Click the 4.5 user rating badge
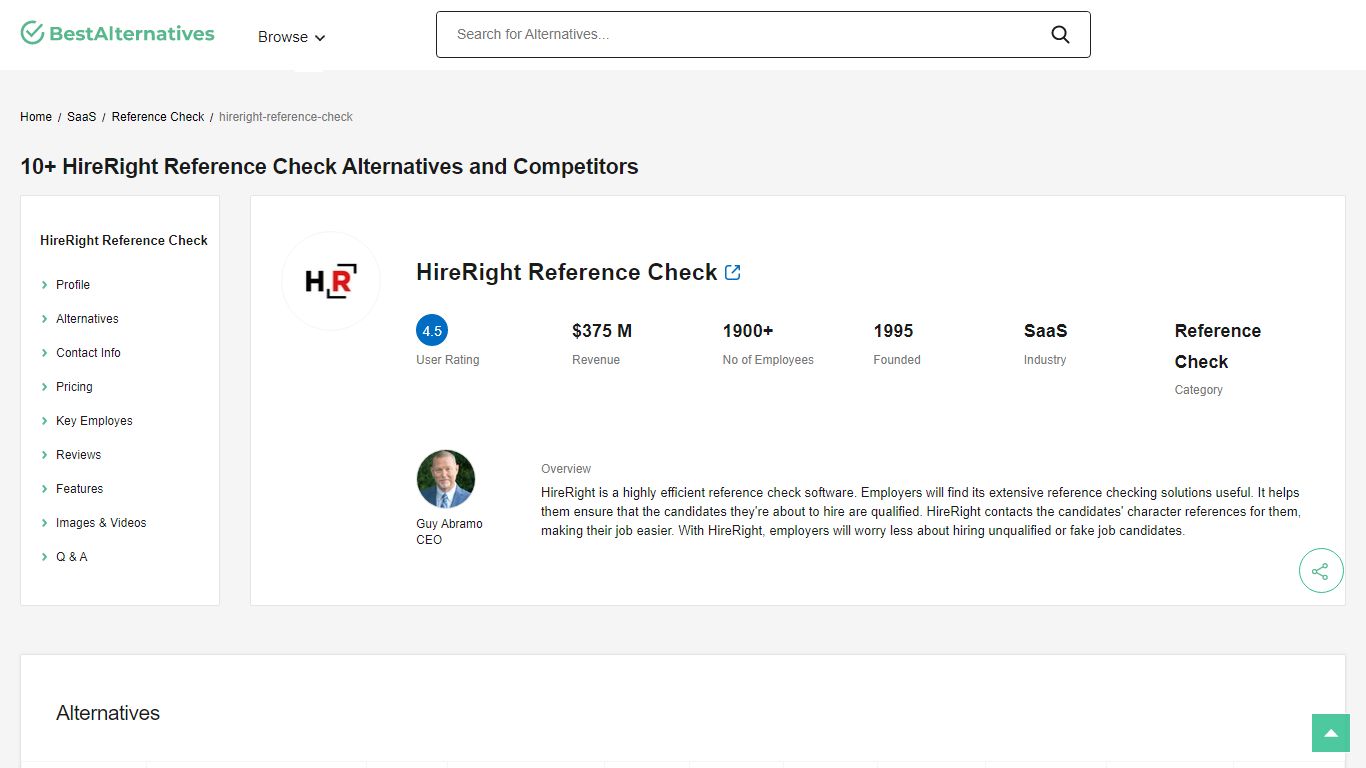Screen dimensions: 1366x768 point(432,331)
